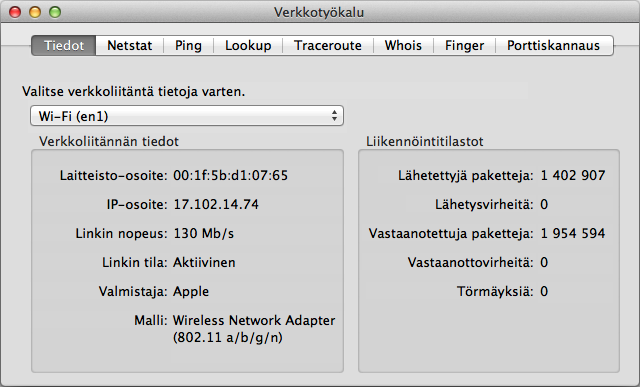
Task: Click the IP address 17.102.14.74
Action: click(216, 205)
